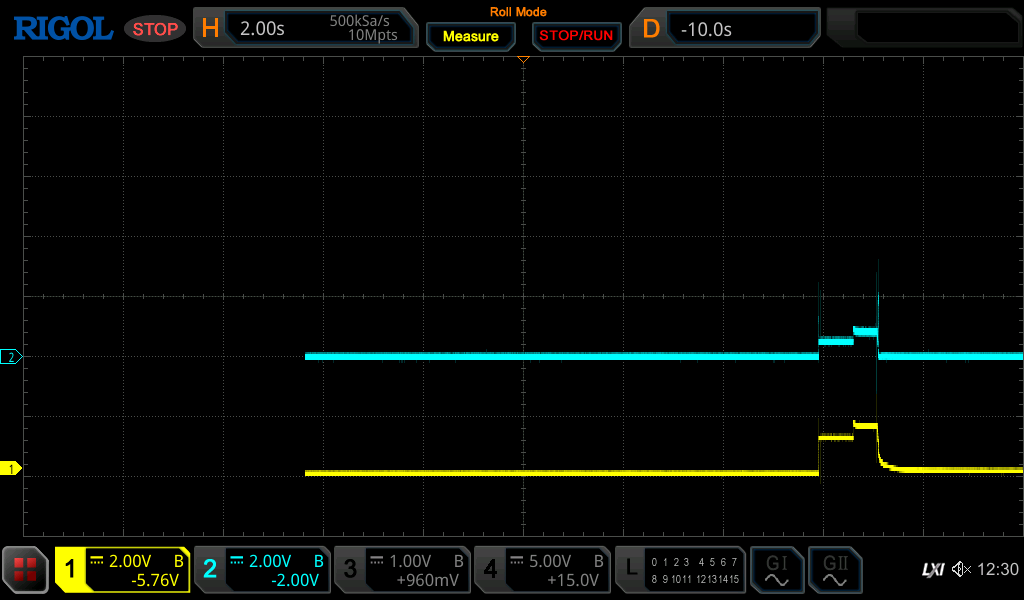Click channel 3 bandwidth limit B indicator
This screenshot has height=600, width=1024.
458,561
